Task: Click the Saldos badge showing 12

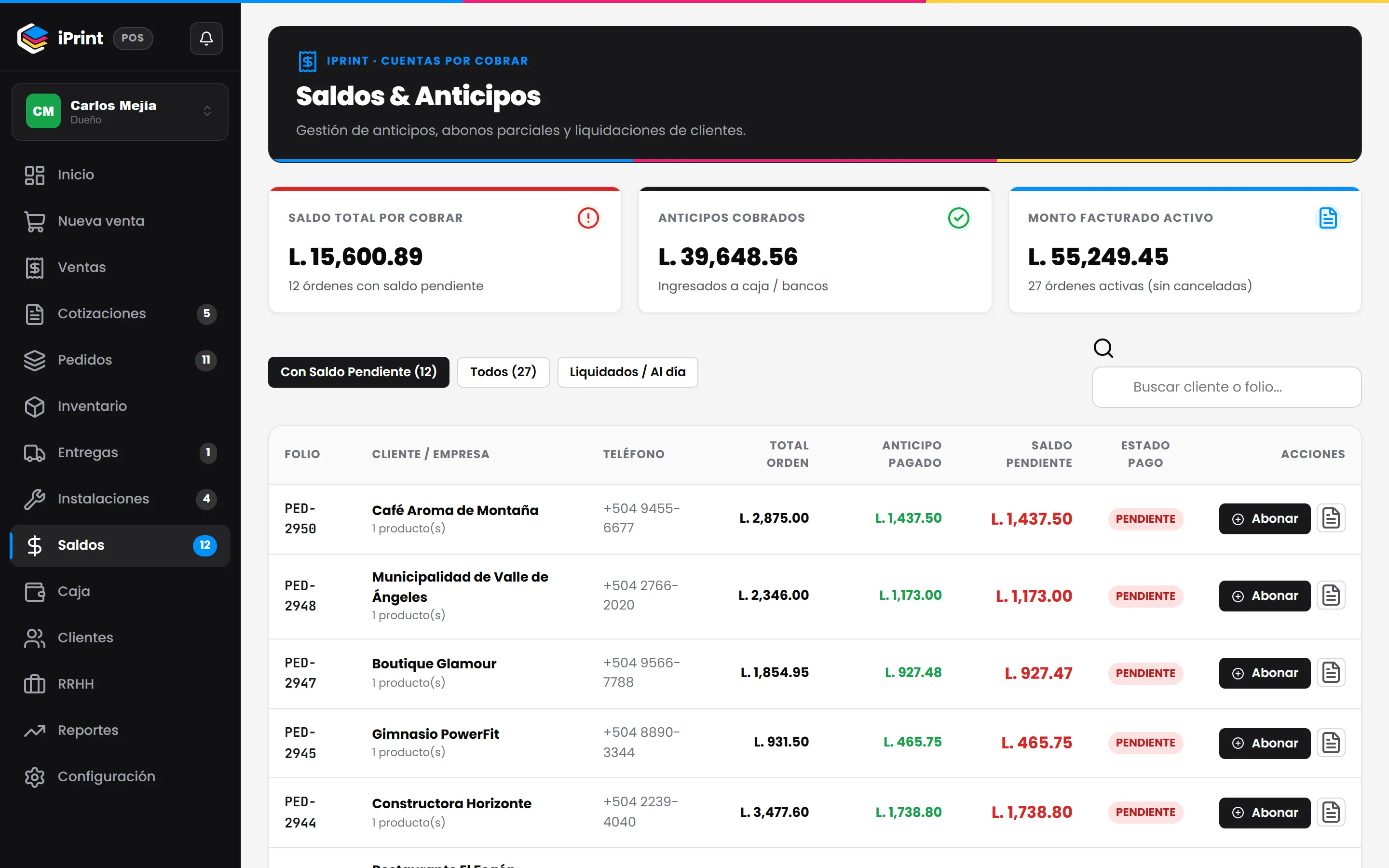Action: (205, 545)
